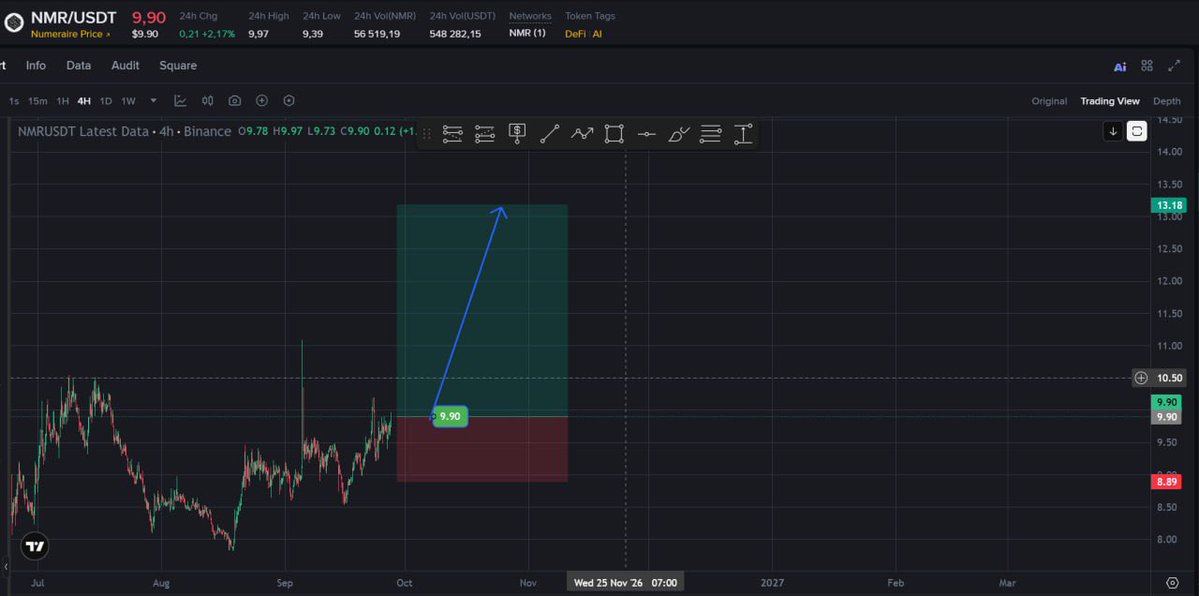The image size is (1199, 596).
Task: Open chart settings gear at bottom right
Action: tap(1172, 583)
